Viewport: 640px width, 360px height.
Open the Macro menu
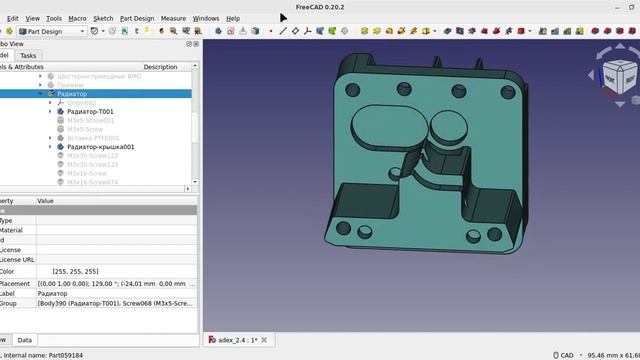pos(77,18)
